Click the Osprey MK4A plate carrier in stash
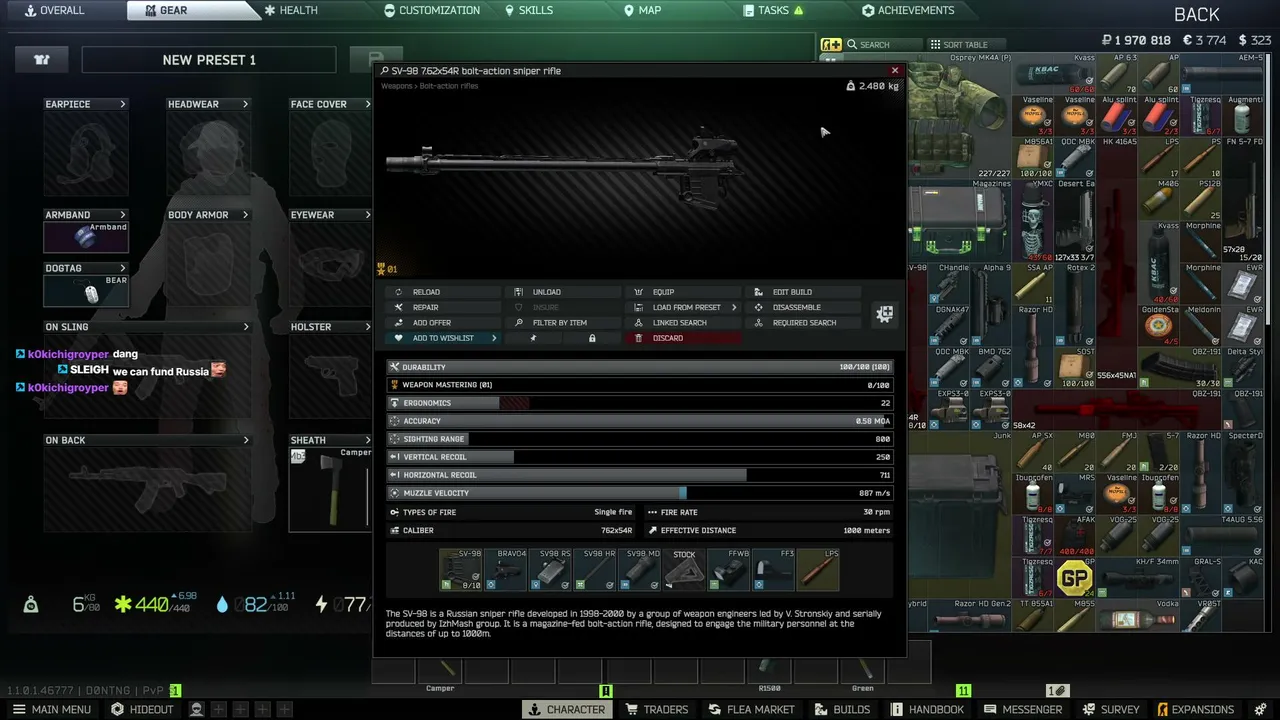Viewport: 1280px width, 720px height. pyautogui.click(x=960, y=116)
